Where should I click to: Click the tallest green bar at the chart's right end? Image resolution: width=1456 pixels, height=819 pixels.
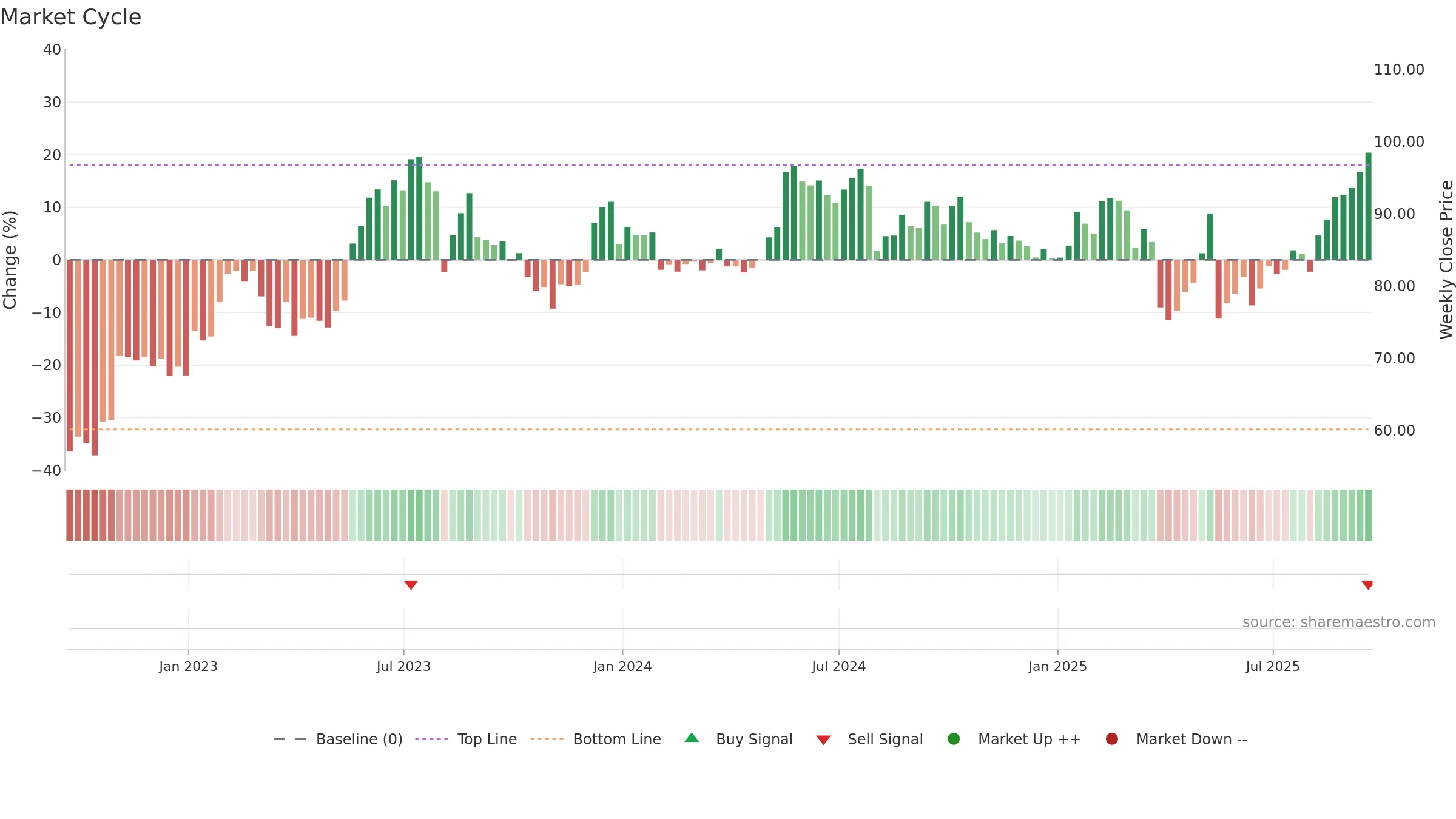(1368, 206)
